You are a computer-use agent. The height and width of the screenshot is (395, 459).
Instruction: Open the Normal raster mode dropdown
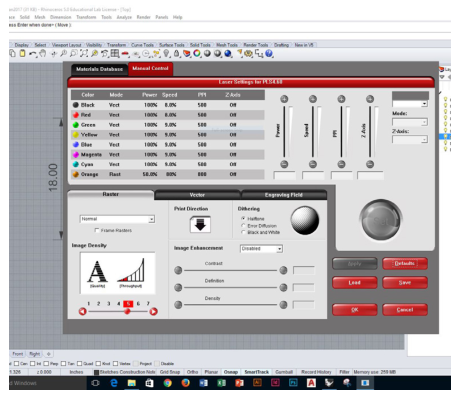(117, 219)
